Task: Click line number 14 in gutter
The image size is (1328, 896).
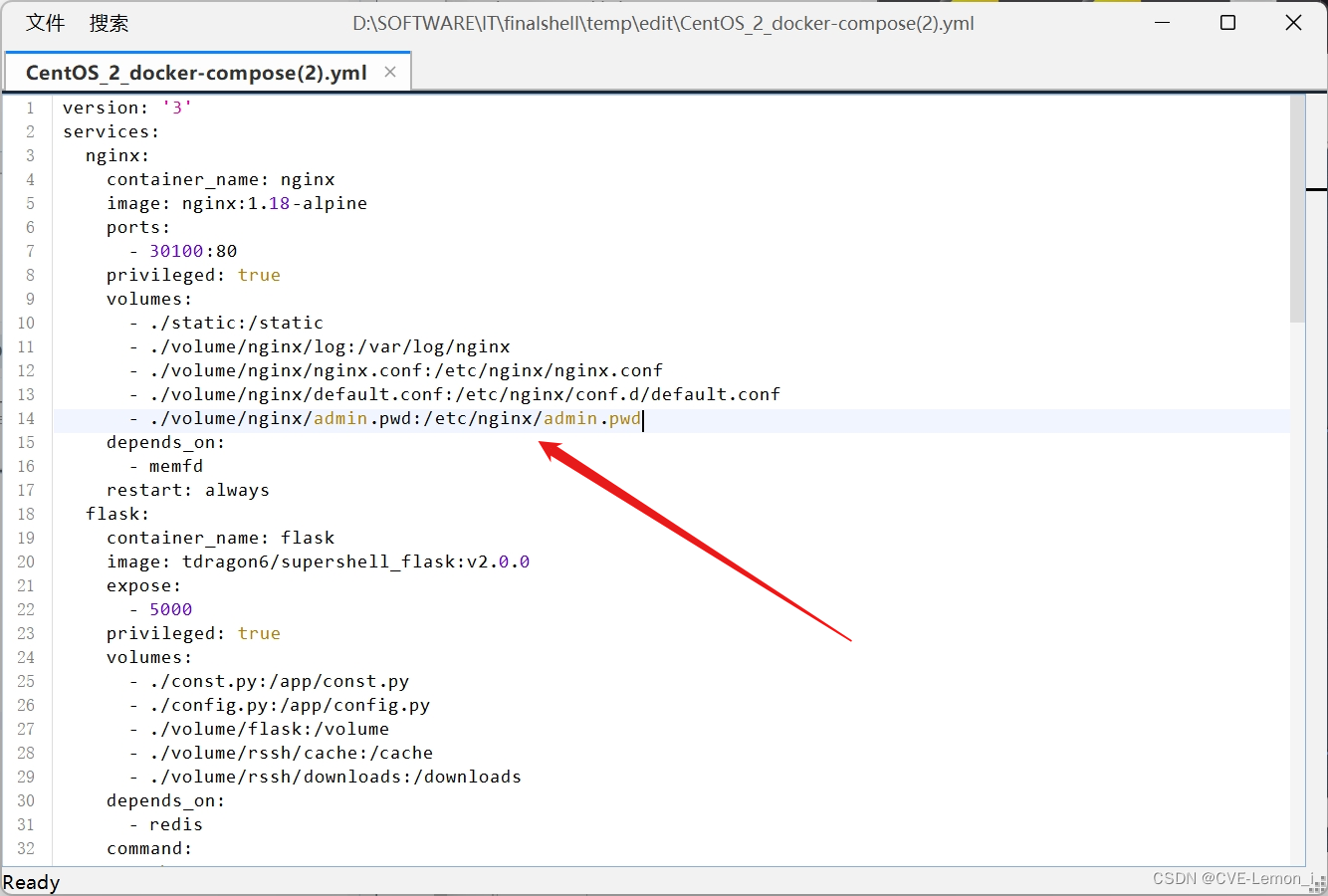Action: [x=26, y=418]
